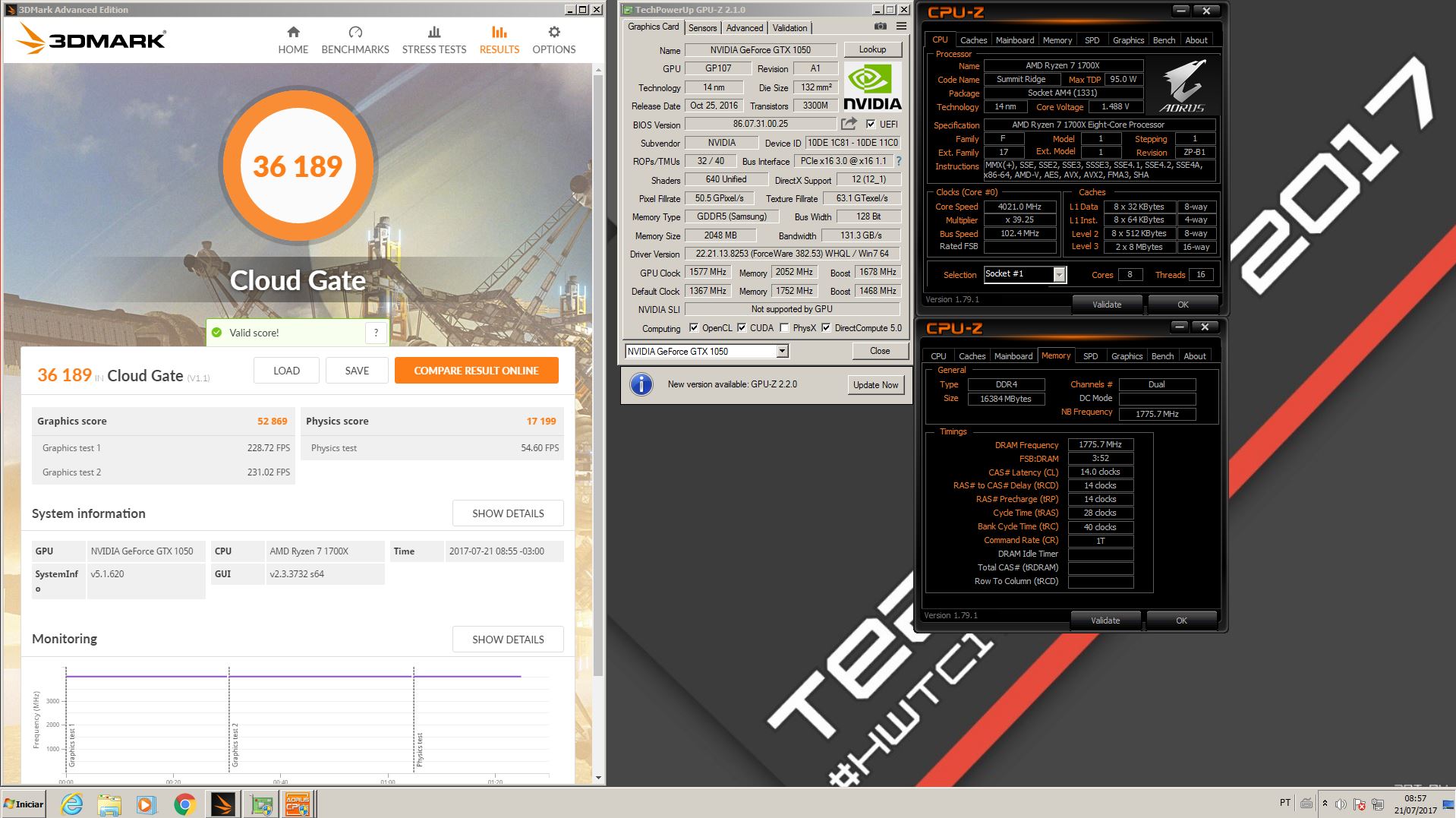This screenshot has width=1456, height=818.
Task: Click the Iniciar start button
Action: click(24, 804)
